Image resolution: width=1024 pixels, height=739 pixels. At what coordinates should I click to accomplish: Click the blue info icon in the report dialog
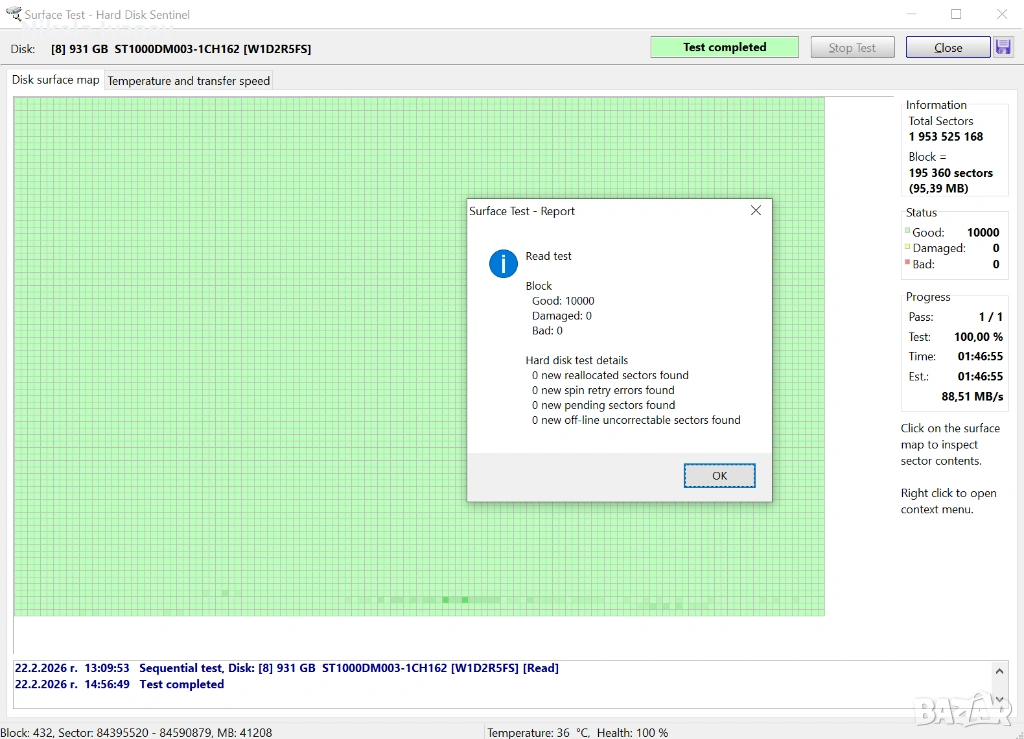pyautogui.click(x=503, y=264)
